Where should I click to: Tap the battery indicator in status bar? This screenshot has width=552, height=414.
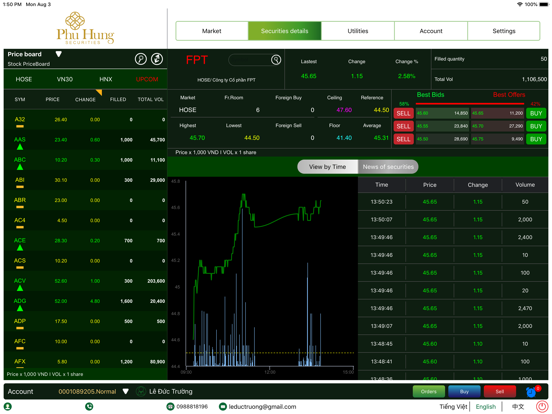click(544, 4)
